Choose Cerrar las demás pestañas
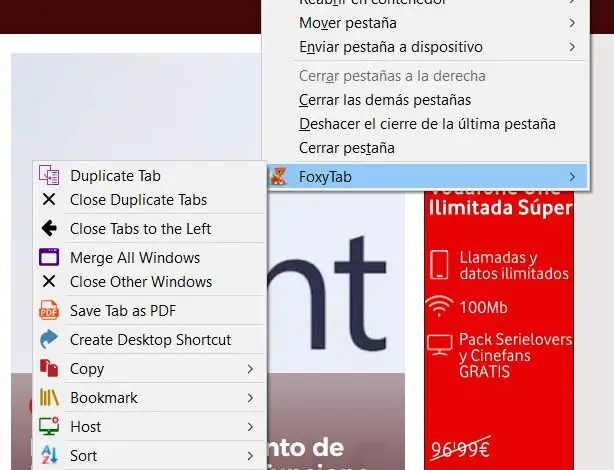Image resolution: width=614 pixels, height=470 pixels. [x=427, y=100]
